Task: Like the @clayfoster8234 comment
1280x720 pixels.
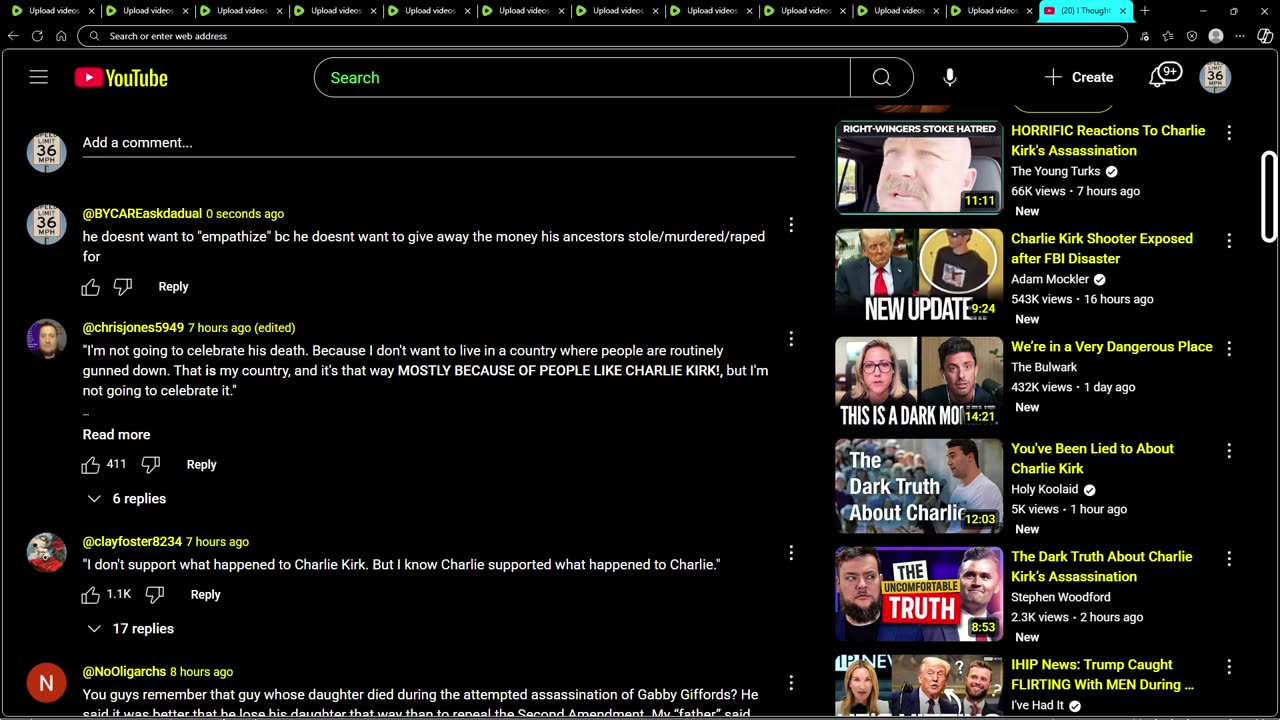Action: point(91,595)
